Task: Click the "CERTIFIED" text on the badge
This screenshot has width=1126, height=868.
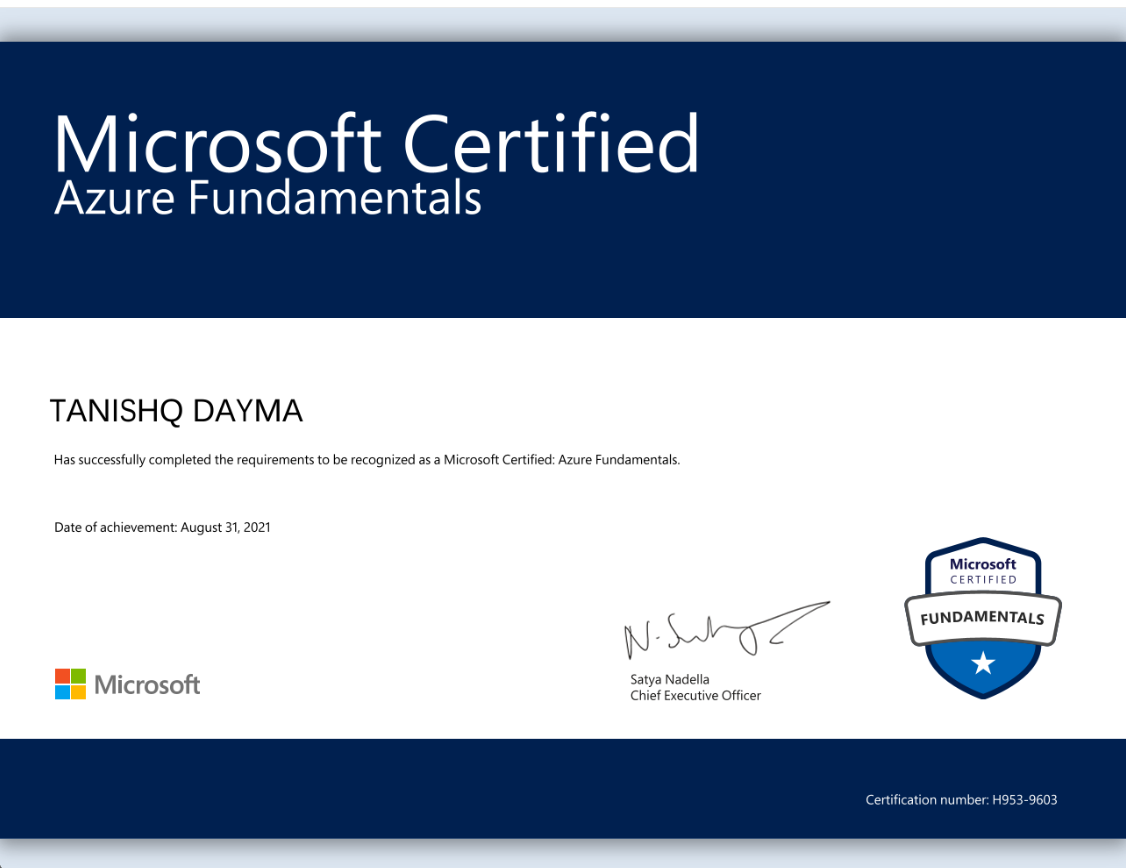Action: (983, 579)
